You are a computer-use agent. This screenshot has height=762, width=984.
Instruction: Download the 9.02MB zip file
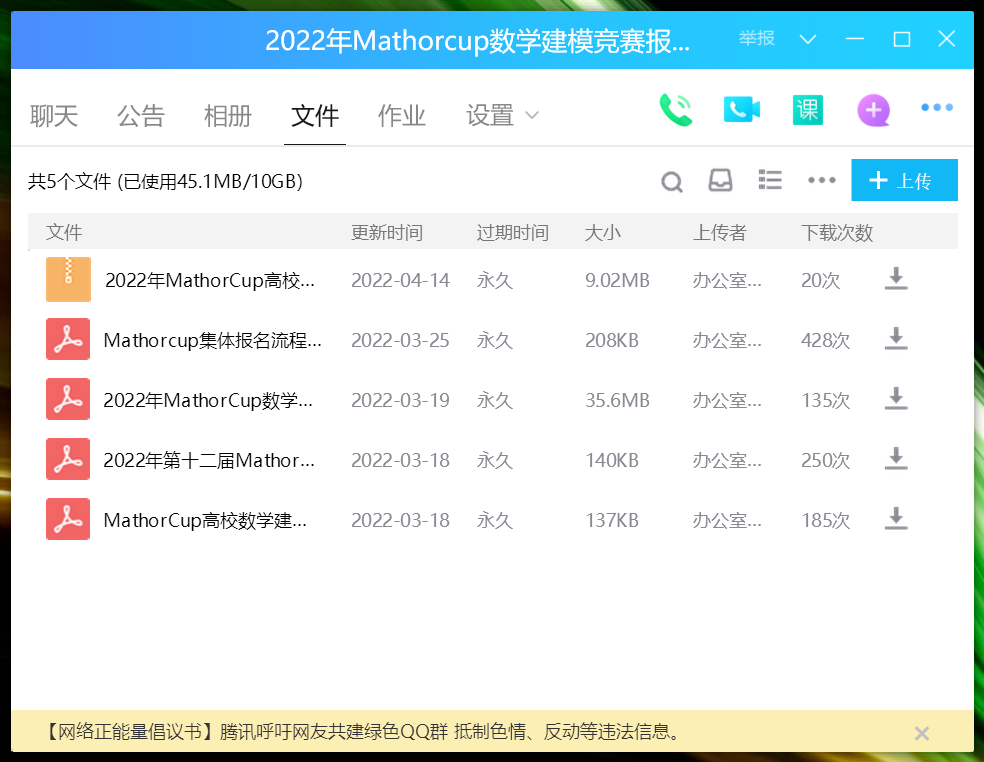pyautogui.click(x=896, y=279)
